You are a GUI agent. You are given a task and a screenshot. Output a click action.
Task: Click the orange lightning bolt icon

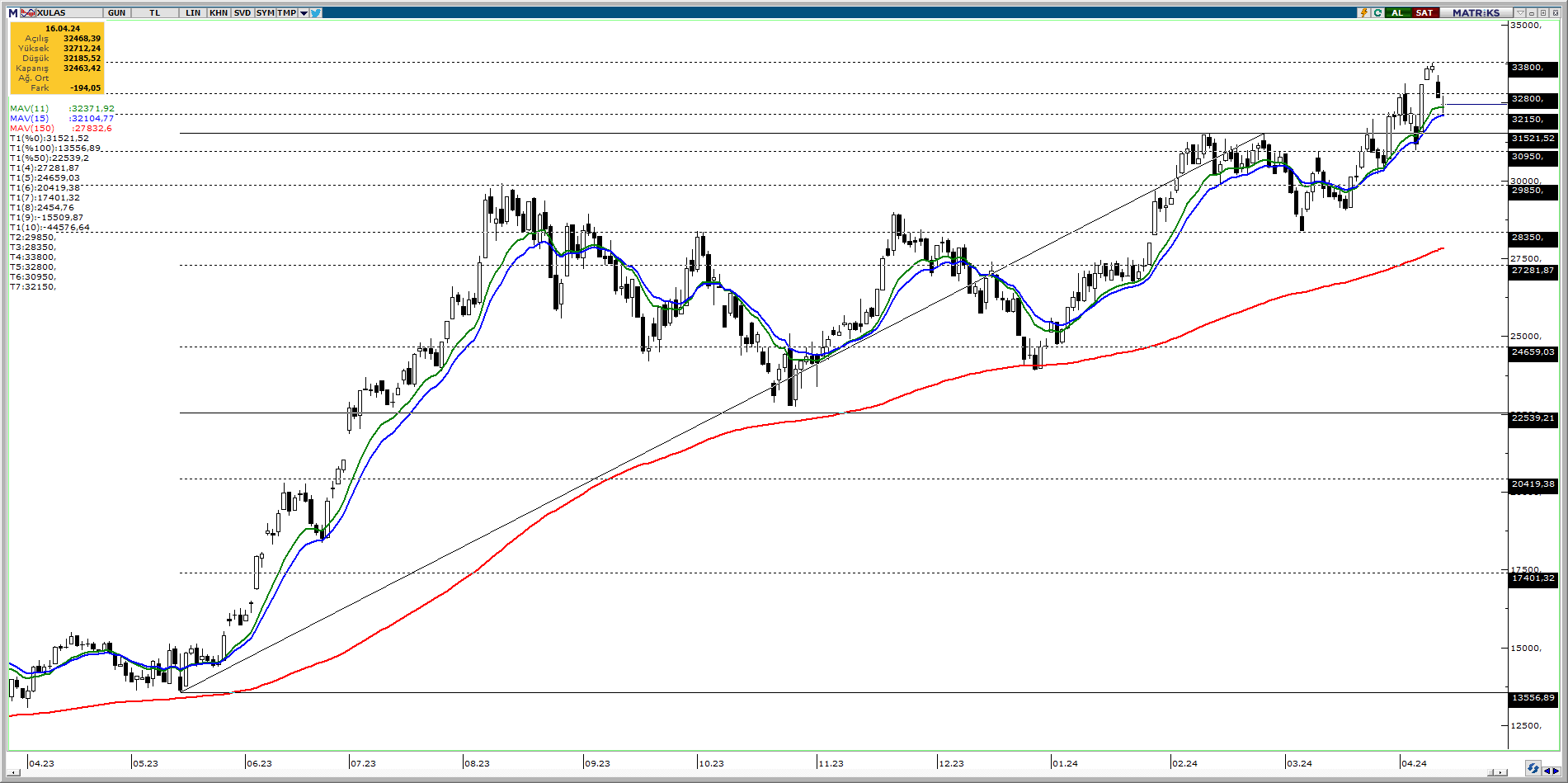[1364, 12]
